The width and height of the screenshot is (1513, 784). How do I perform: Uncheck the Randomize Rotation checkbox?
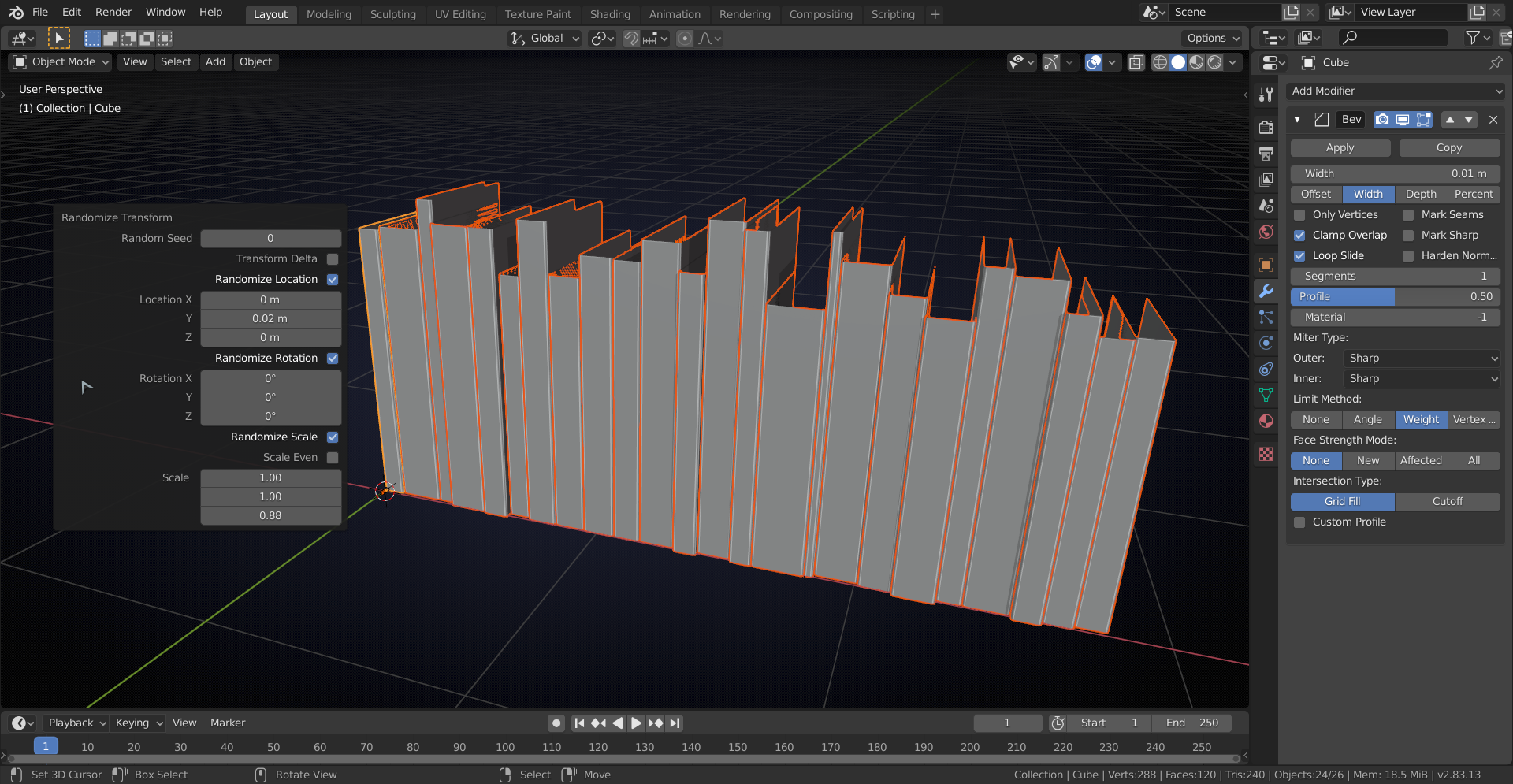(333, 358)
